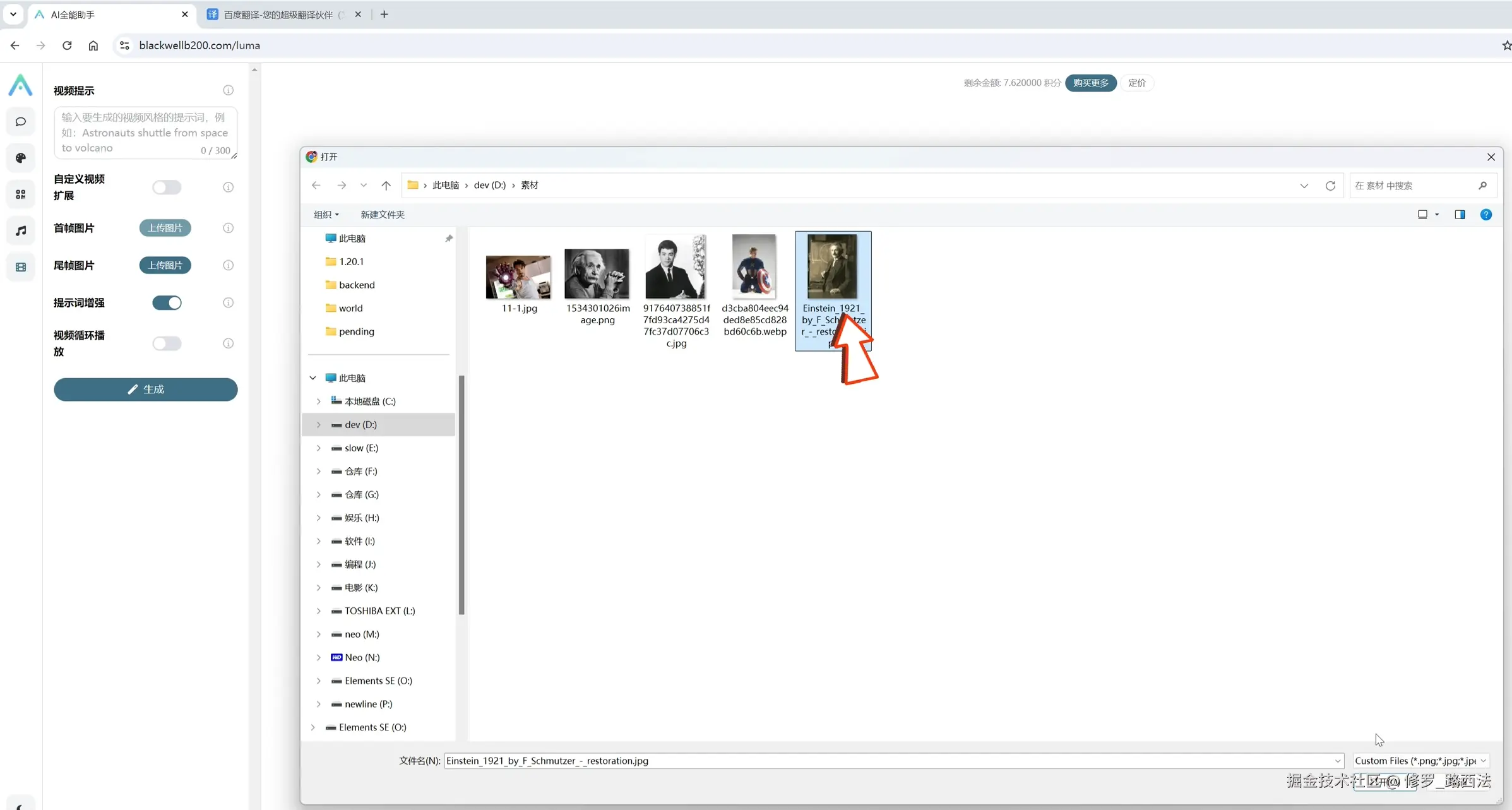Image resolution: width=1512 pixels, height=810 pixels.
Task: Open the palette drawing tool in sidebar
Action: (x=21, y=158)
